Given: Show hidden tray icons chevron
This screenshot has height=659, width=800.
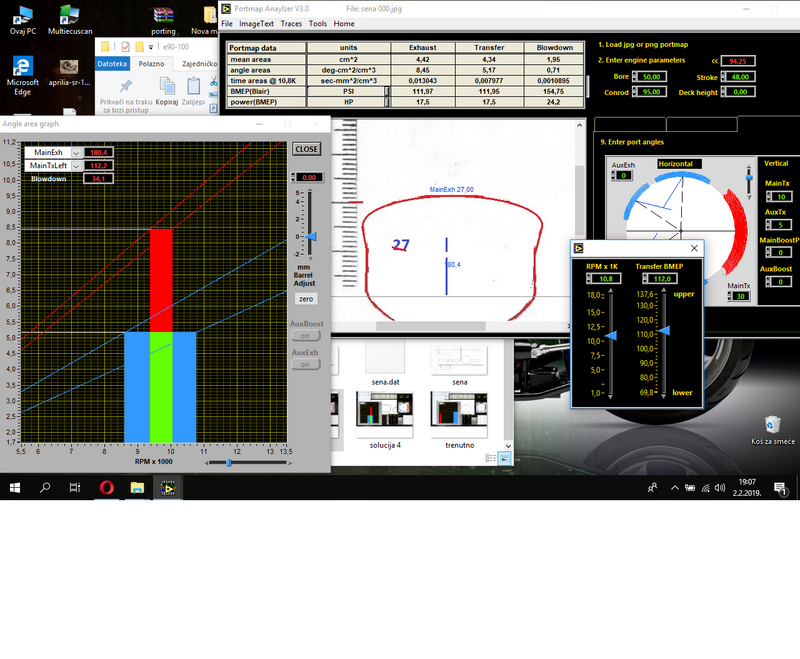Looking at the screenshot, I should pyautogui.click(x=674, y=488).
